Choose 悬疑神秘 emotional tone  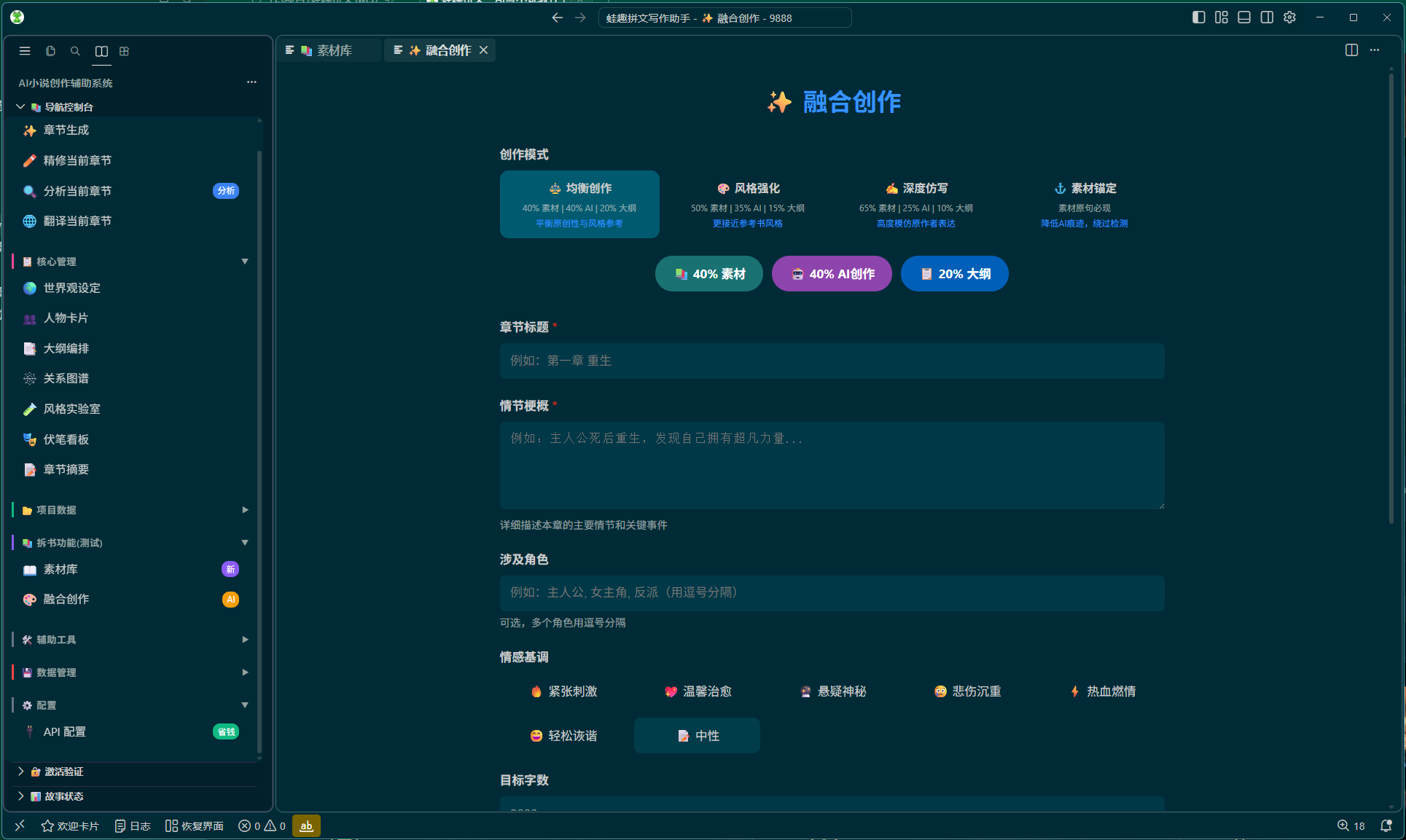[832, 691]
